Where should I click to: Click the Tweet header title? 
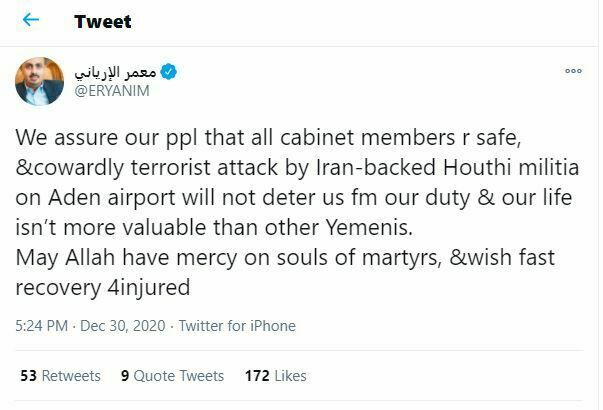coord(102,21)
